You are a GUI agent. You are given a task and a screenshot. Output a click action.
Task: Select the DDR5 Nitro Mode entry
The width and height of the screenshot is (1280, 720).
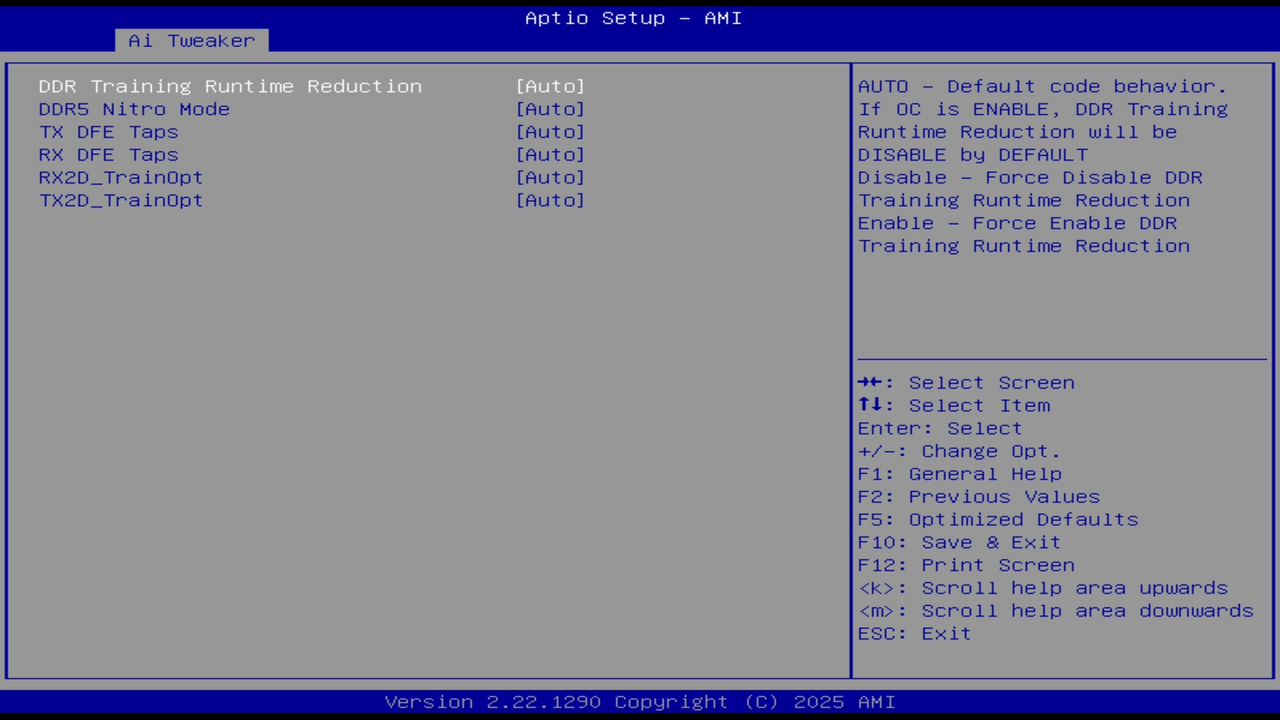point(134,109)
